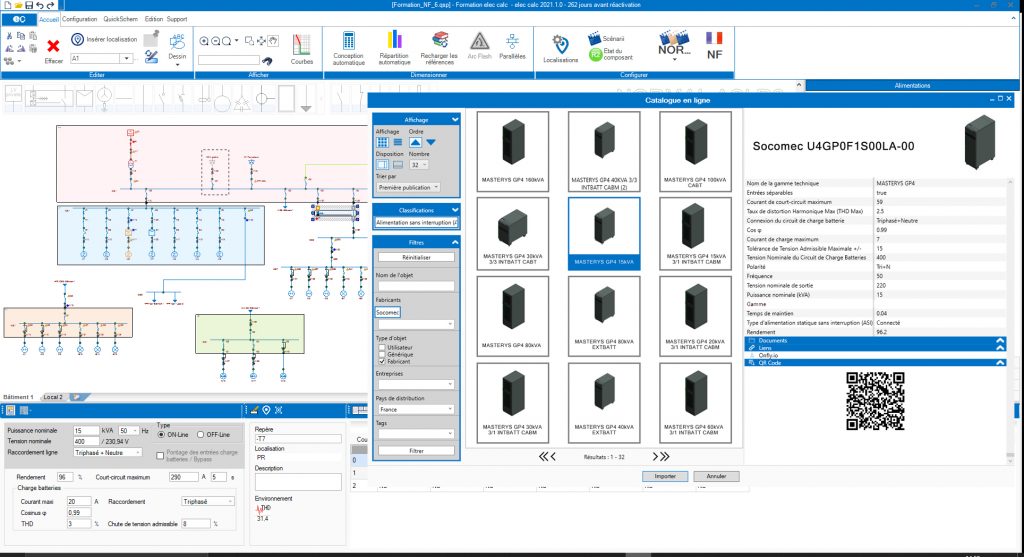1024x557 pixels.
Task: Check the Utilisateur object type box
Action: tap(380, 347)
